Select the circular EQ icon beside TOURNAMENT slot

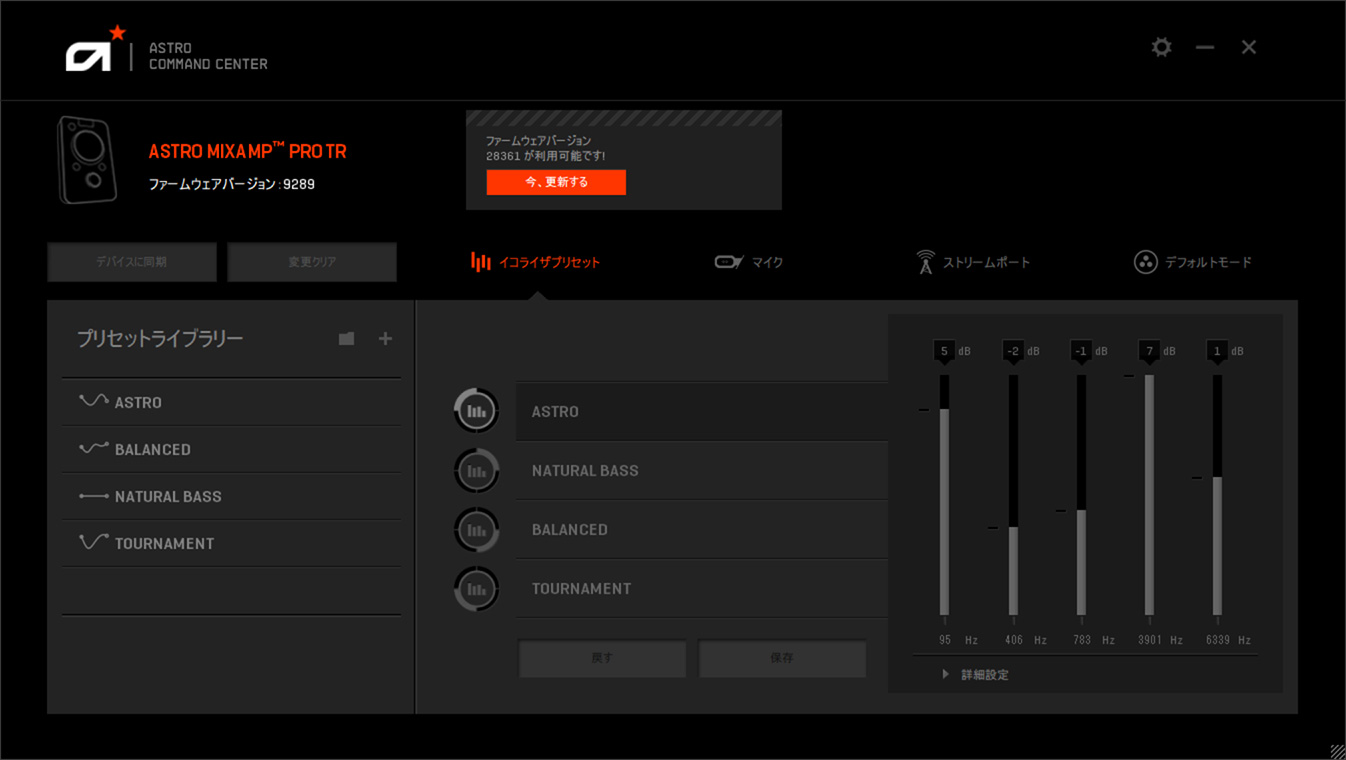pyautogui.click(x=476, y=589)
